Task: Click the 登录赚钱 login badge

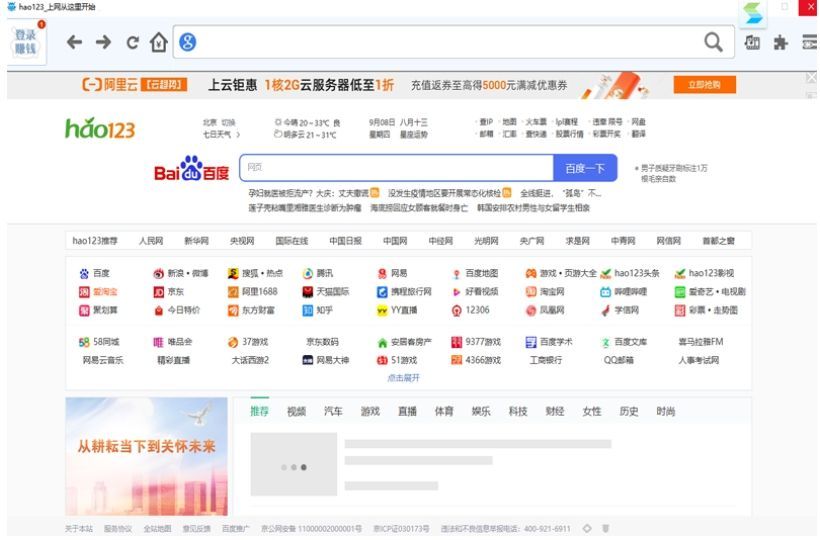Action: (26, 42)
